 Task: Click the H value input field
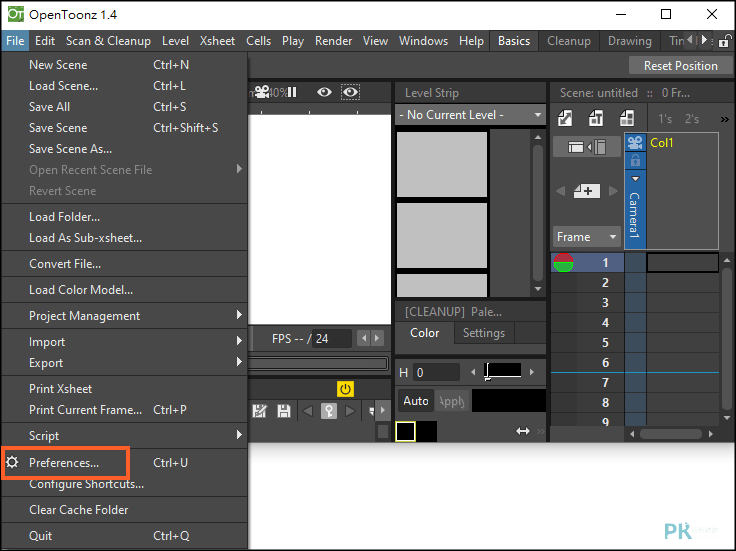pyautogui.click(x=436, y=373)
